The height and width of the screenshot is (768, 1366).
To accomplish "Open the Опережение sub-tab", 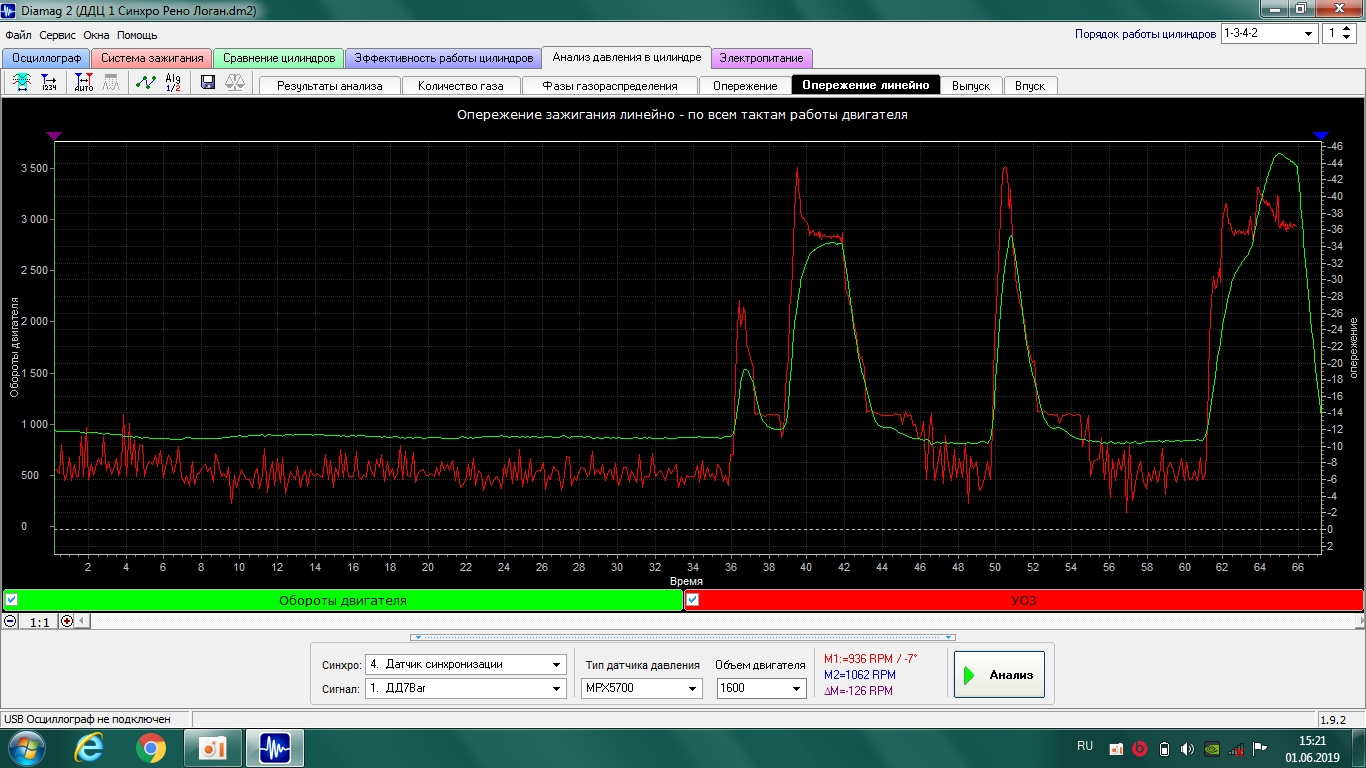I will pyautogui.click(x=745, y=85).
